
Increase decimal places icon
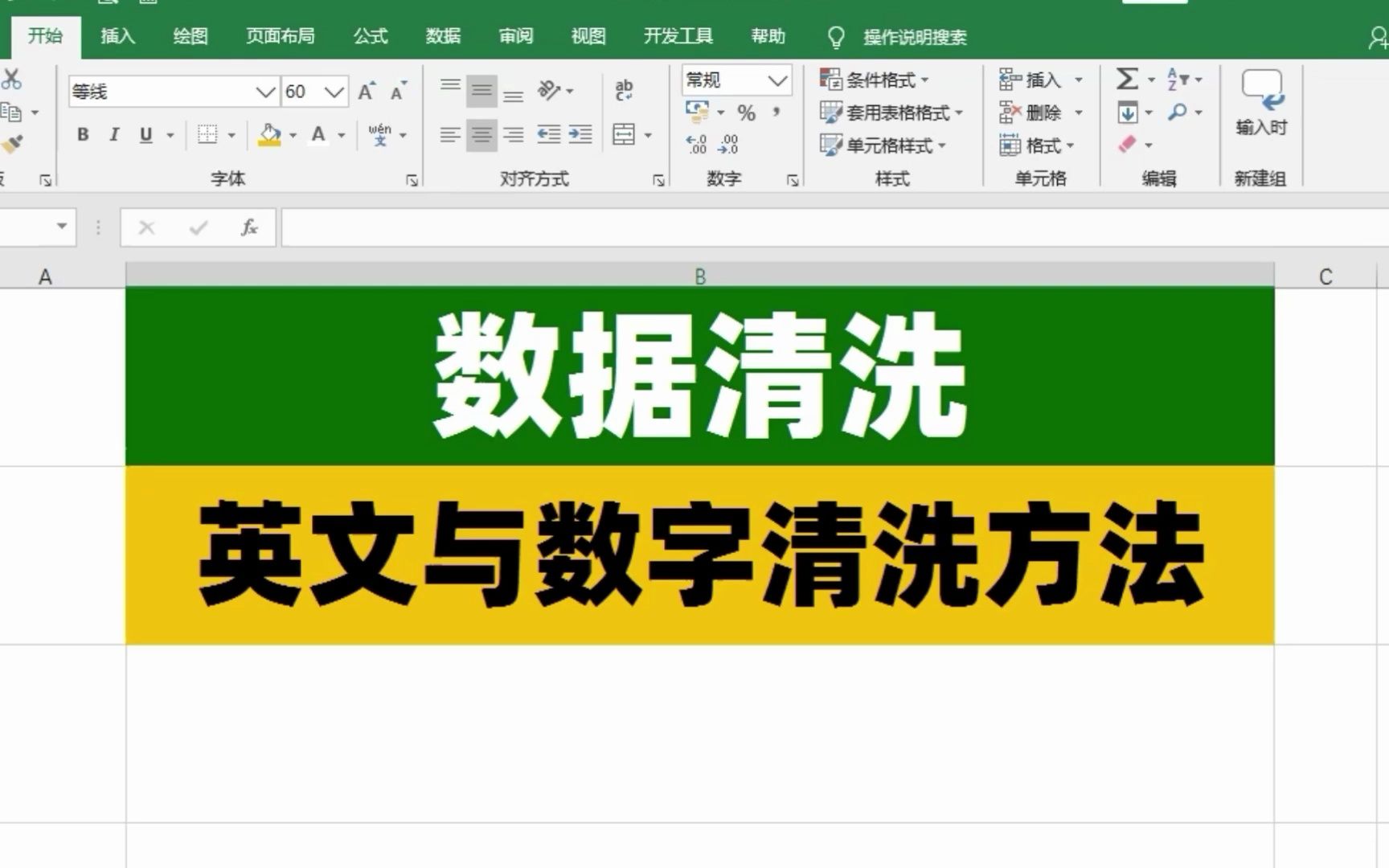696,145
